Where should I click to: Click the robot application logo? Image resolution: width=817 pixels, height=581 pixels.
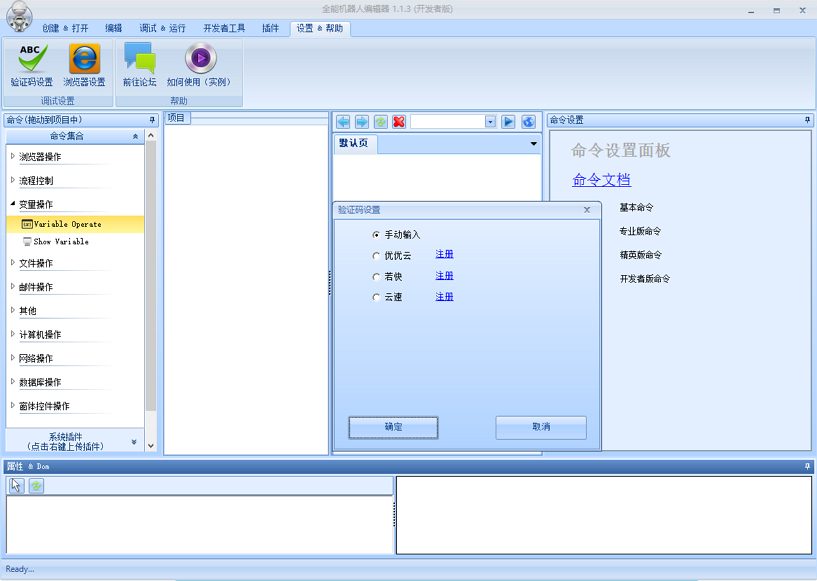19,16
